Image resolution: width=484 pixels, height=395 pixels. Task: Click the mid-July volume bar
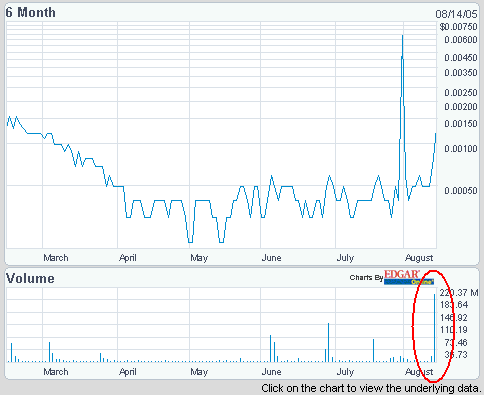coord(373,351)
